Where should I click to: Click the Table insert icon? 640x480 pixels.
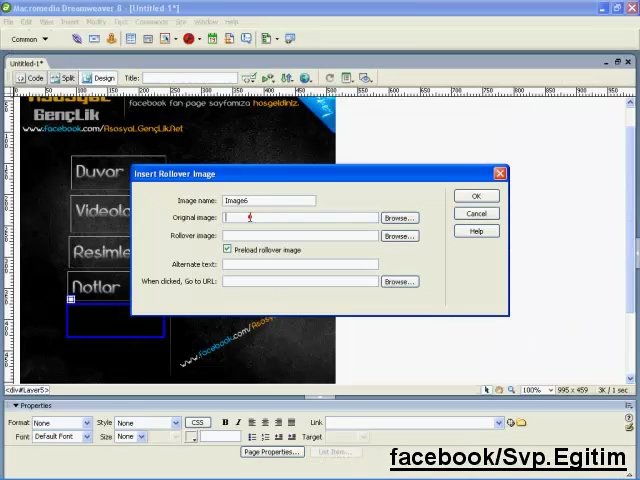[x=131, y=39]
